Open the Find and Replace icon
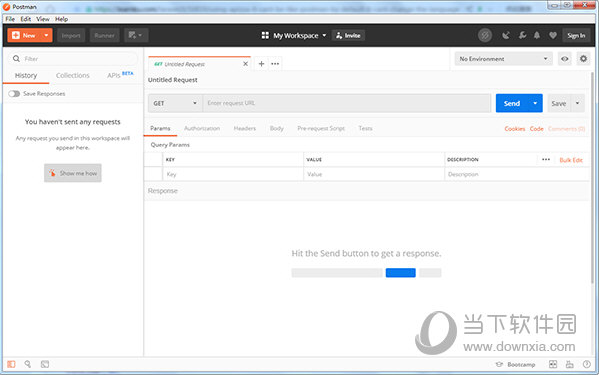 click(28, 364)
